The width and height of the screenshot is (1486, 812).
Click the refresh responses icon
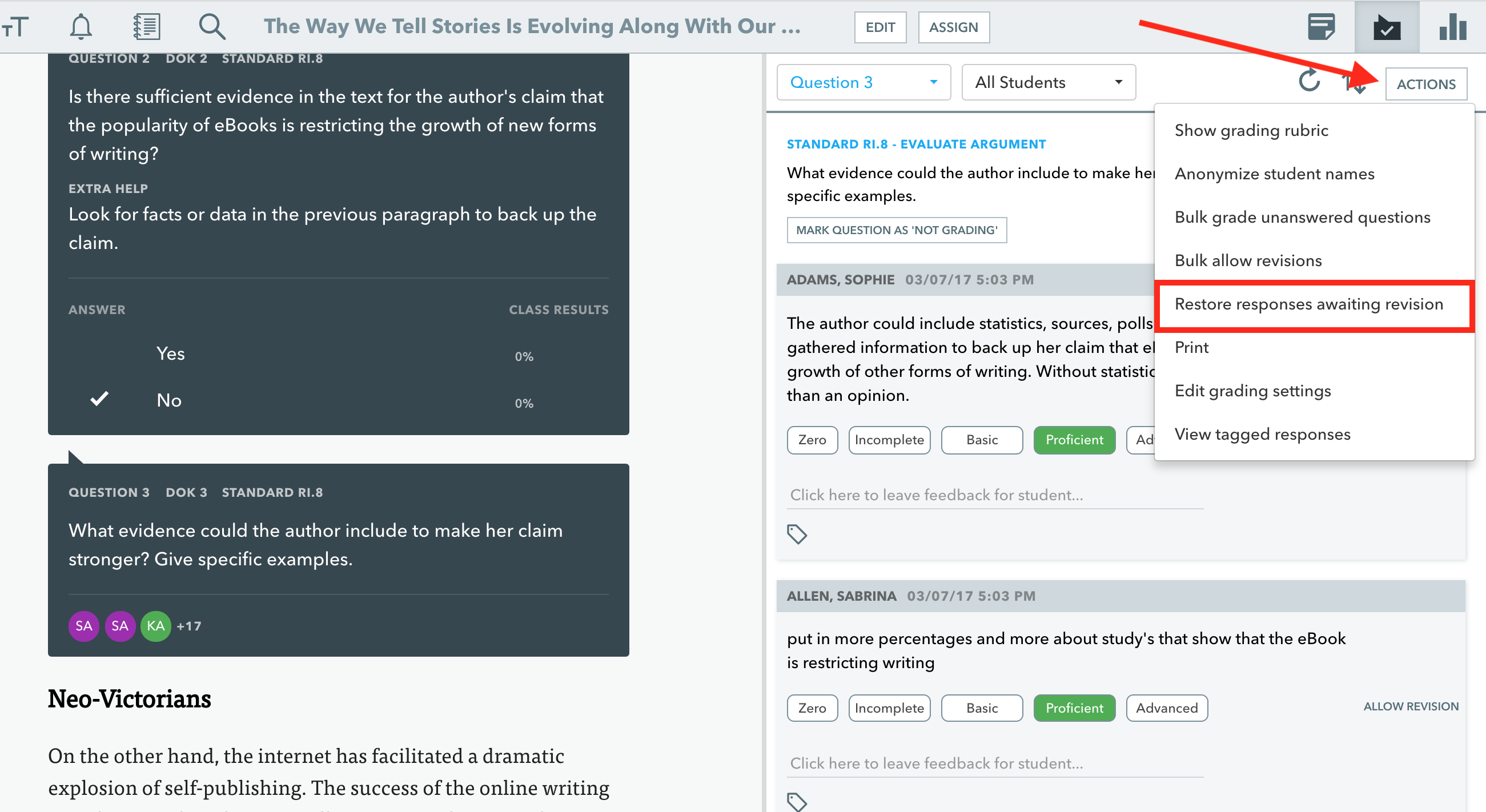1309,81
